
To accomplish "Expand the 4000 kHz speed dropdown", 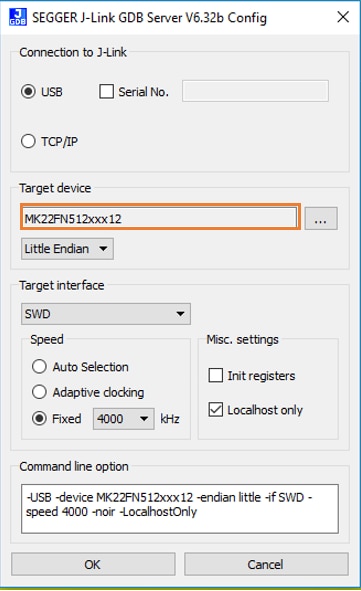I will point(124,419).
